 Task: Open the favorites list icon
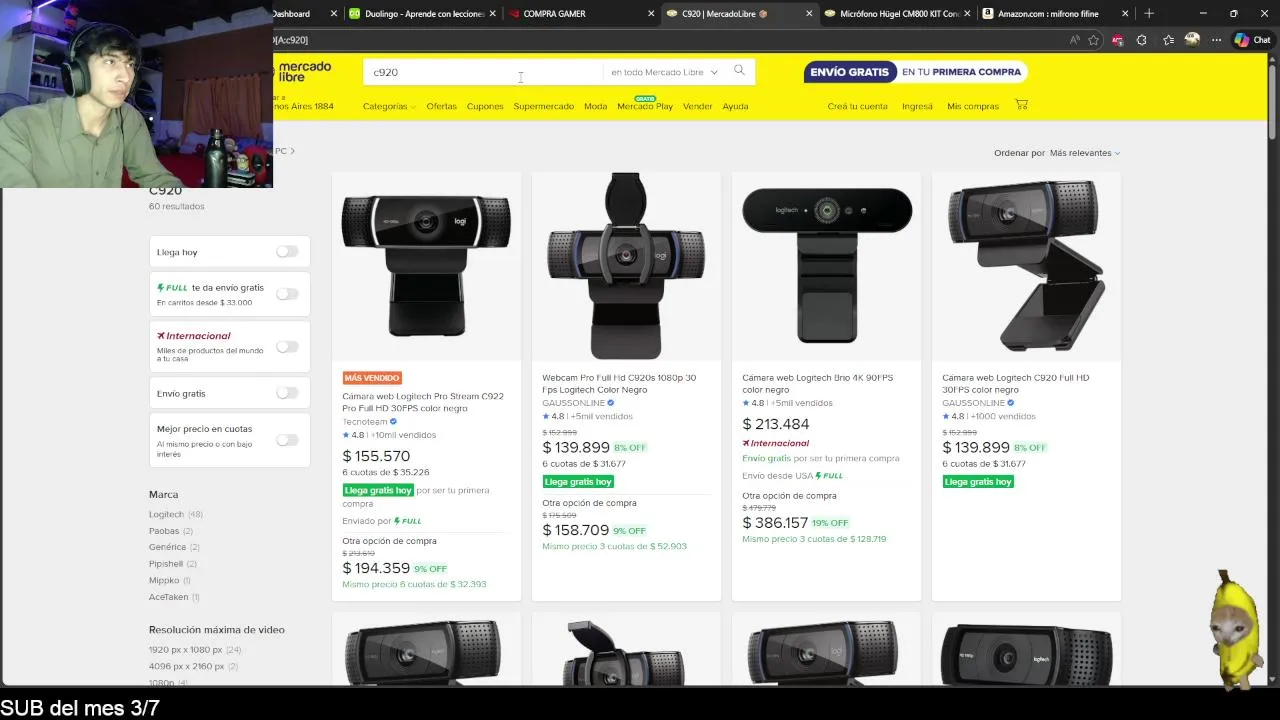coord(1168,40)
